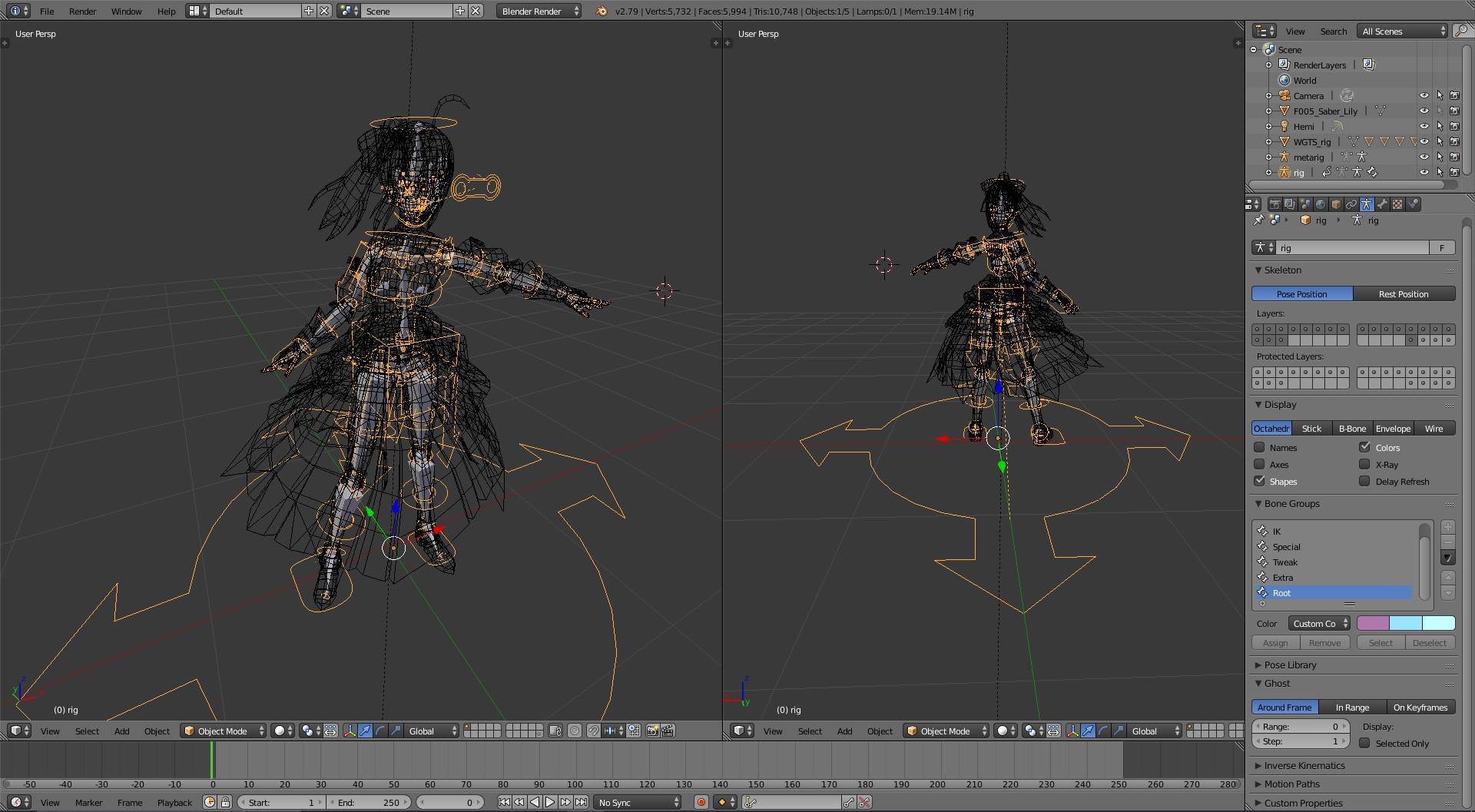Click OpenGL render image icon in left viewport
Image resolution: width=1475 pixels, height=812 pixels.
(x=652, y=731)
